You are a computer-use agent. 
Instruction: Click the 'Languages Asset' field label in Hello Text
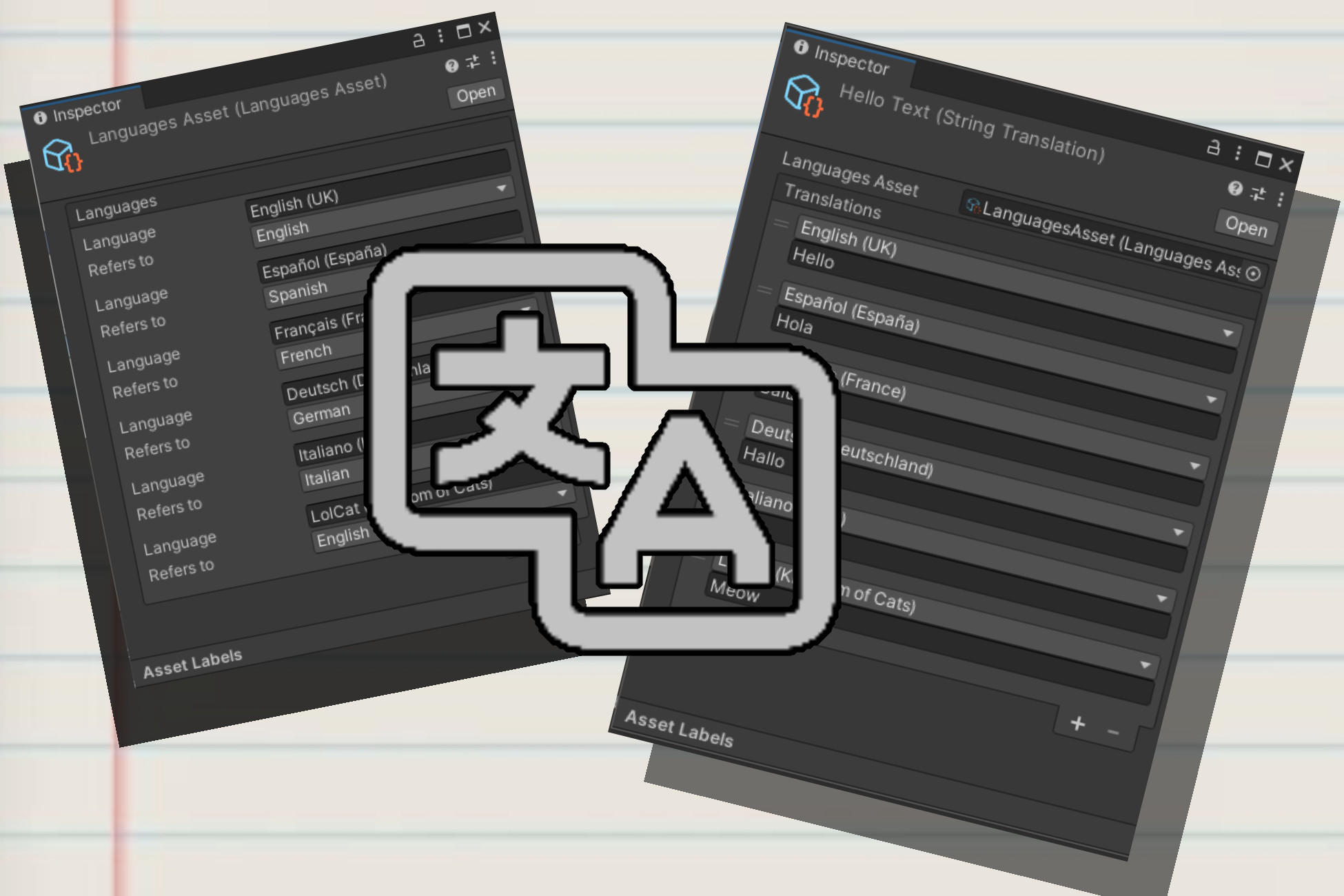click(x=850, y=174)
